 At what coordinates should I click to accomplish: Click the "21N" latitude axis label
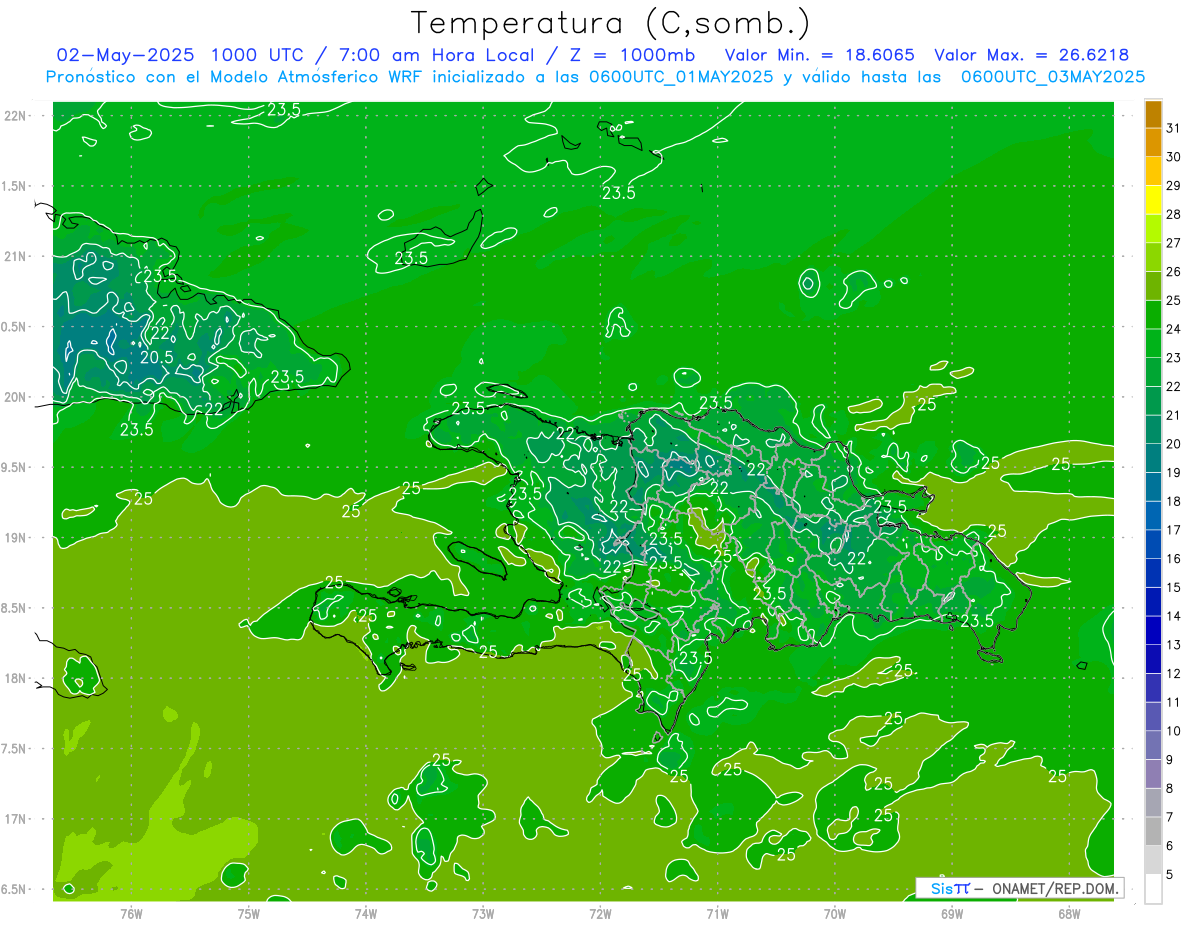[x=16, y=256]
